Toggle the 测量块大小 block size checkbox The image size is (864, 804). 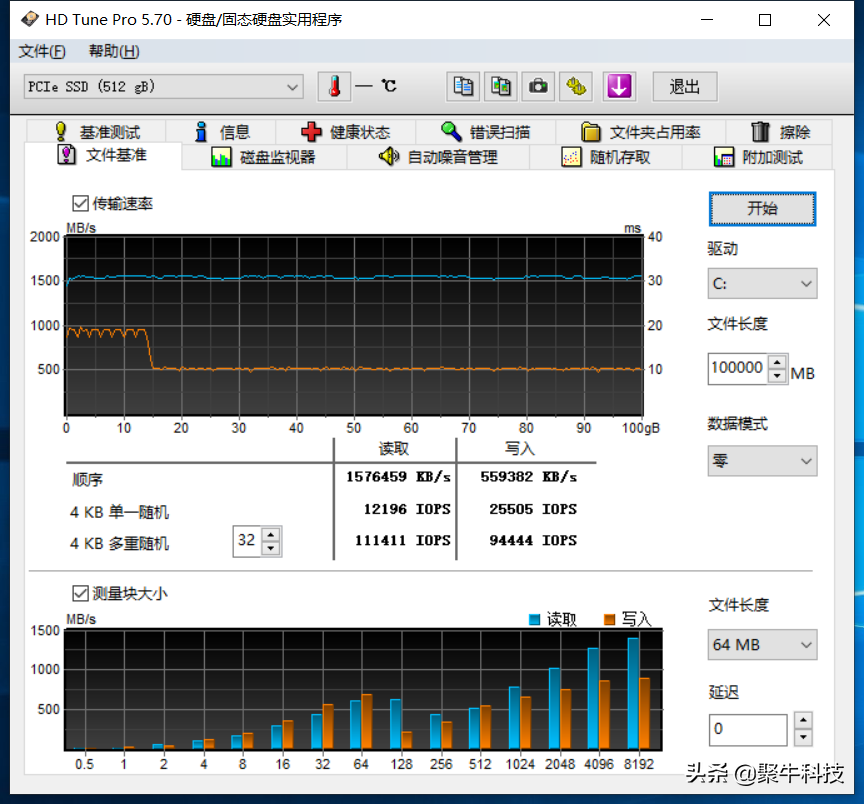(81, 593)
